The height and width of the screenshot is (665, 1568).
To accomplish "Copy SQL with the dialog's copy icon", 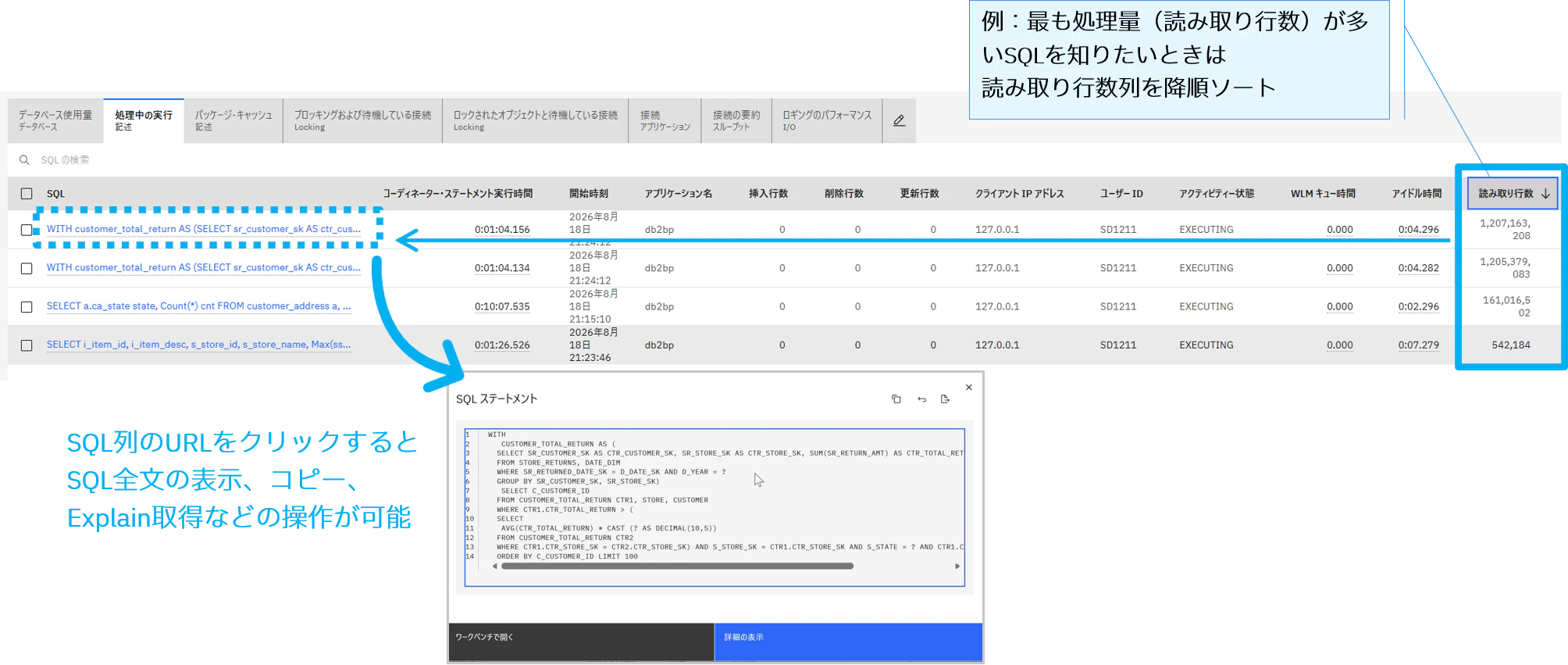I will [x=896, y=399].
